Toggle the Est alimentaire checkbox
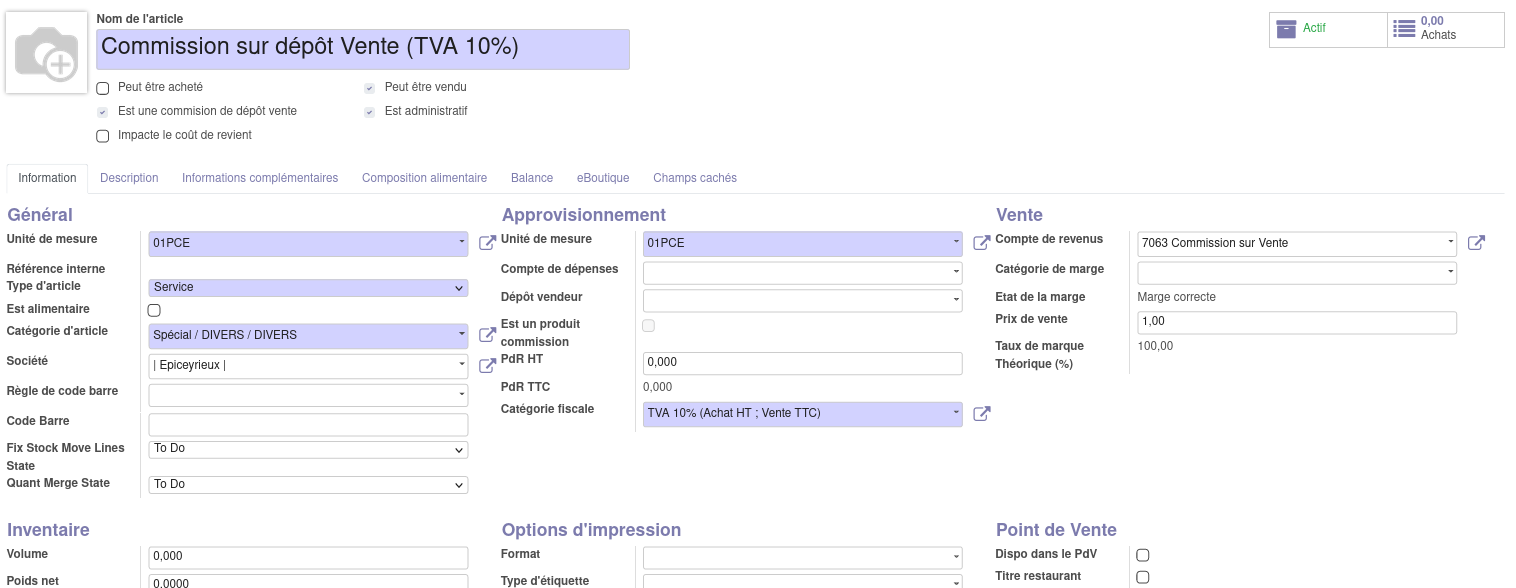Screen dimensions: 1516x588 pos(154,310)
